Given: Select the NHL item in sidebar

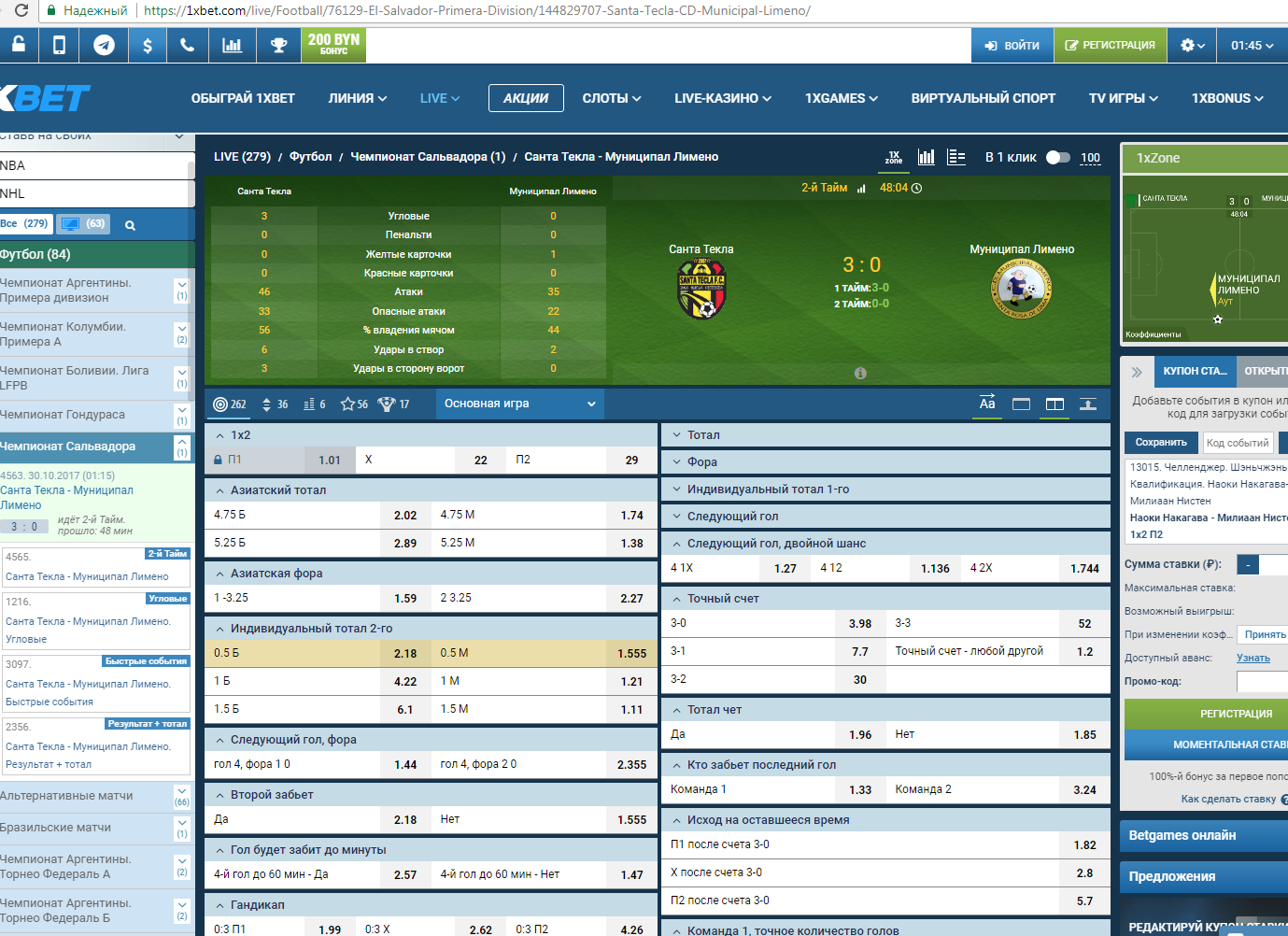Looking at the screenshot, I should tap(93, 193).
